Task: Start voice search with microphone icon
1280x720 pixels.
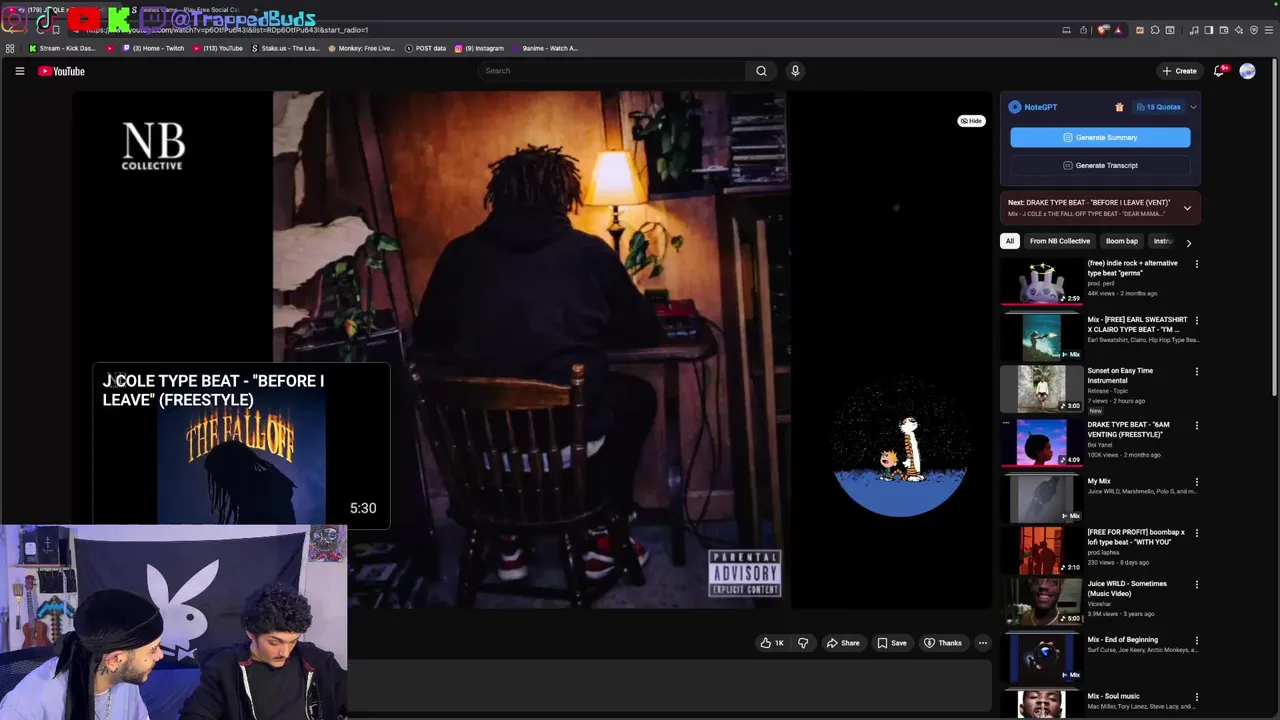Action: [x=795, y=71]
